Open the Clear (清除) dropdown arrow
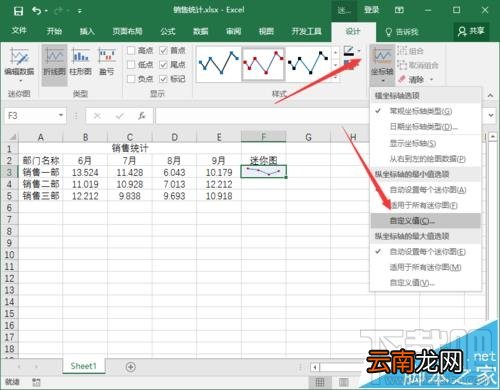The height and width of the screenshot is (390, 500). [432, 79]
